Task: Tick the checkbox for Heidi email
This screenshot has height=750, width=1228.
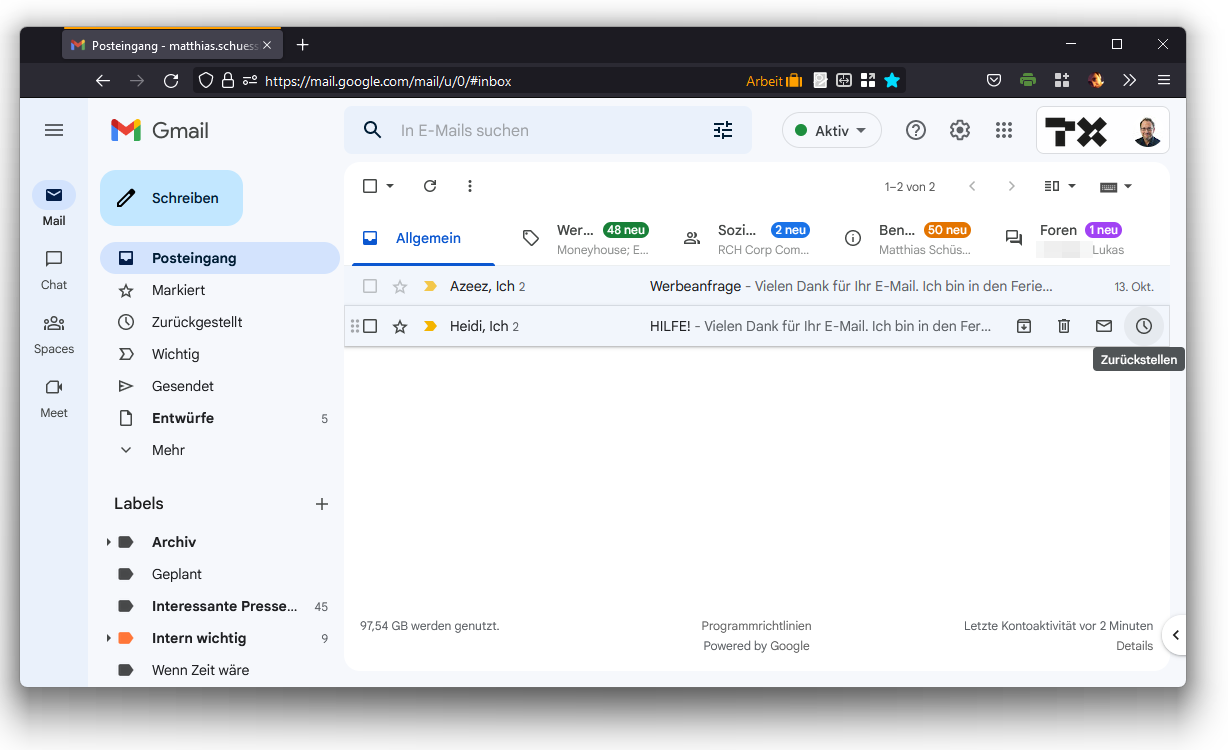Action: point(370,326)
